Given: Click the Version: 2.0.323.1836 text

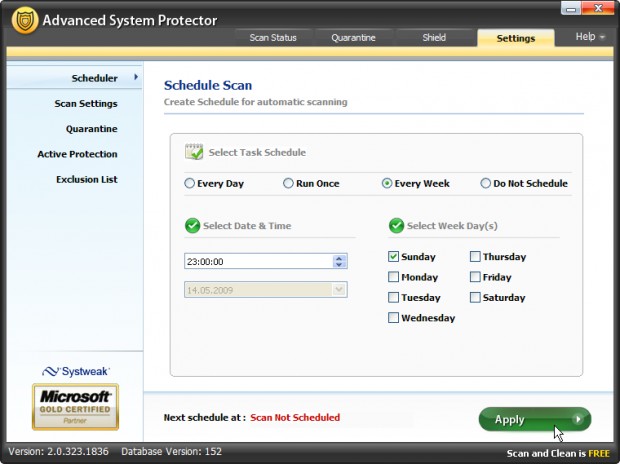Looking at the screenshot, I should click(x=58, y=451).
